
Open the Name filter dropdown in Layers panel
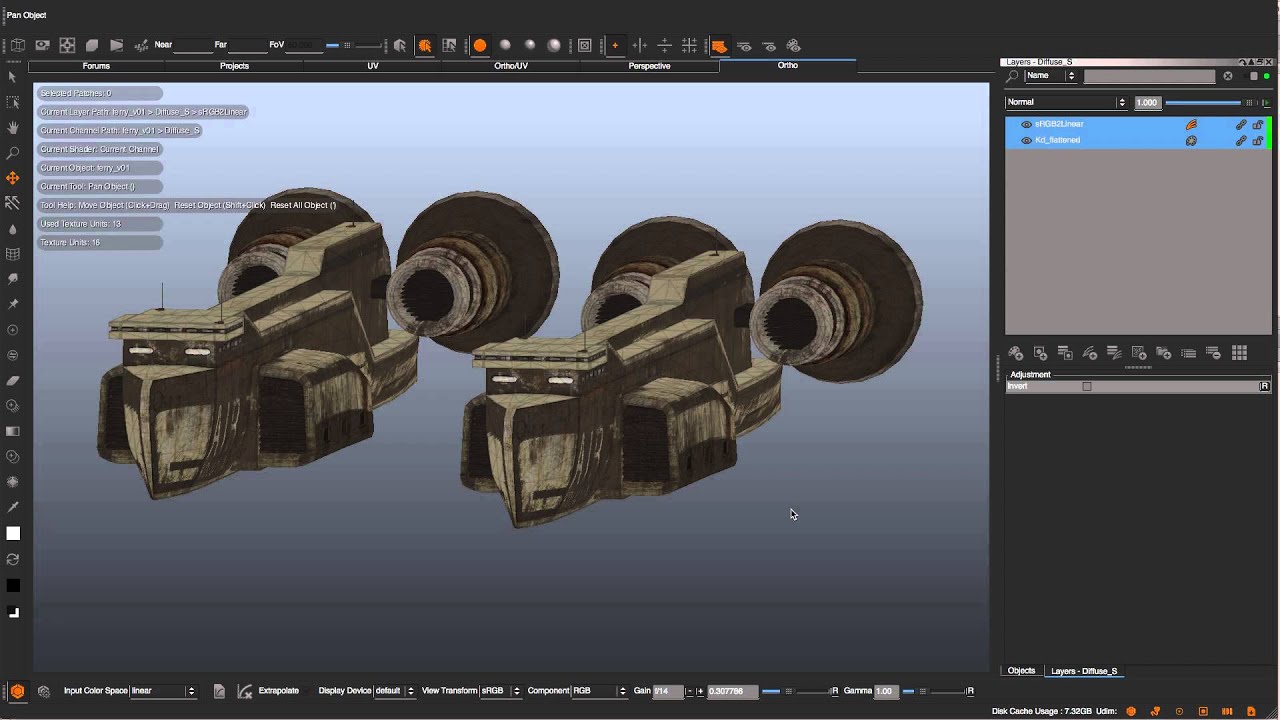click(x=1050, y=76)
